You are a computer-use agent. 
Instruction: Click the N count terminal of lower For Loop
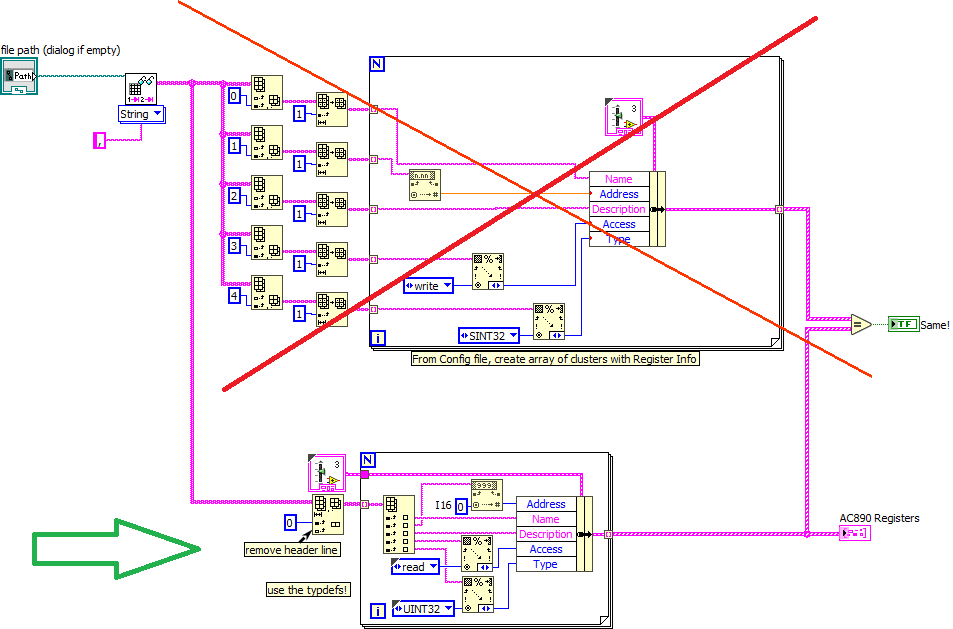pyautogui.click(x=368, y=459)
